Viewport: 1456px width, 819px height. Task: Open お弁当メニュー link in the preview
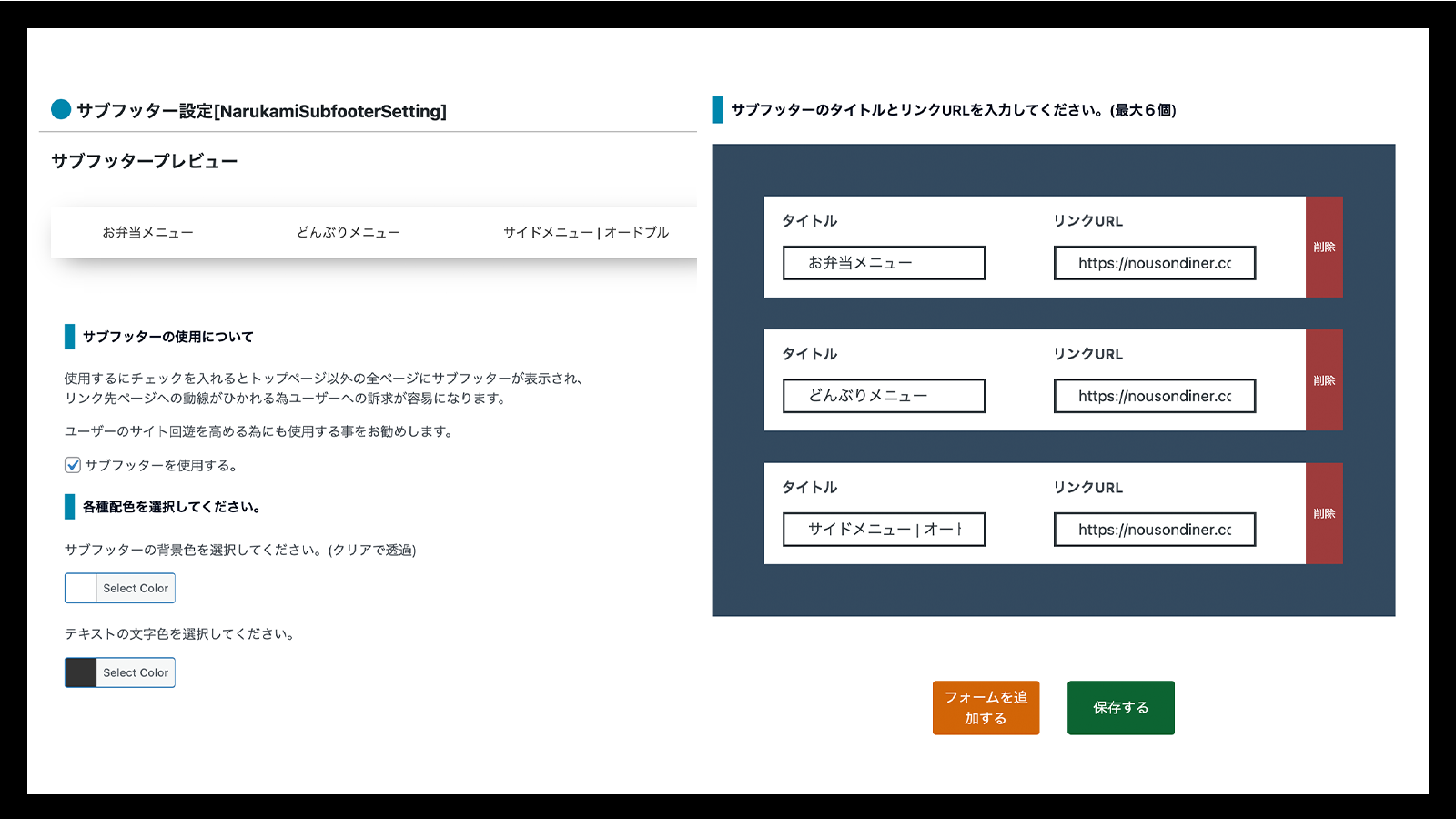(148, 232)
